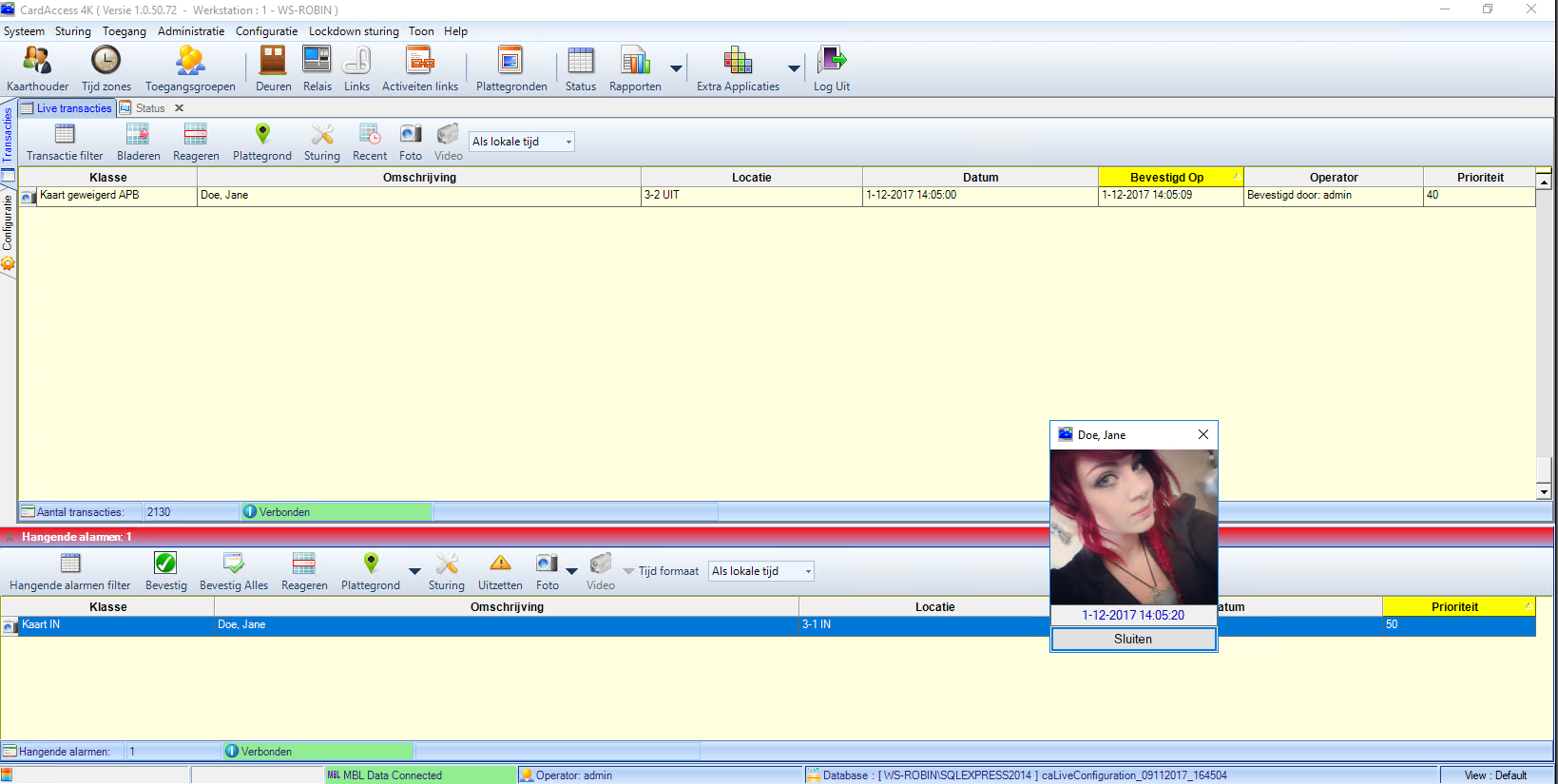Image resolution: width=1558 pixels, height=784 pixels.
Task: Click the Sluiten button in photo popup
Action: tap(1133, 640)
